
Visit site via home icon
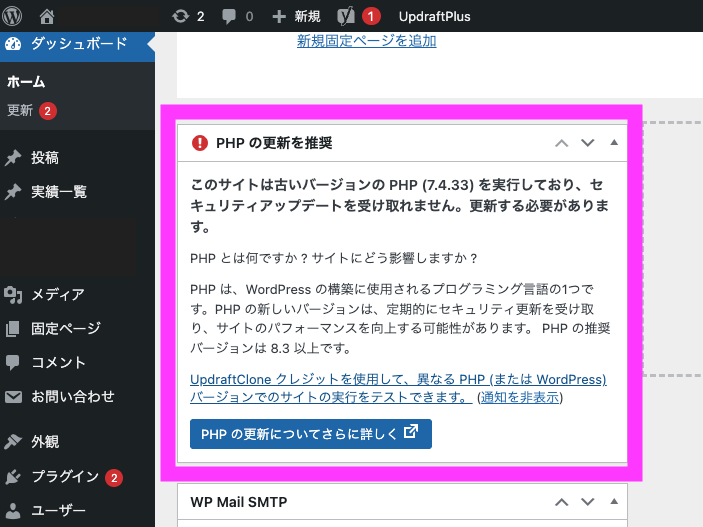(x=47, y=17)
